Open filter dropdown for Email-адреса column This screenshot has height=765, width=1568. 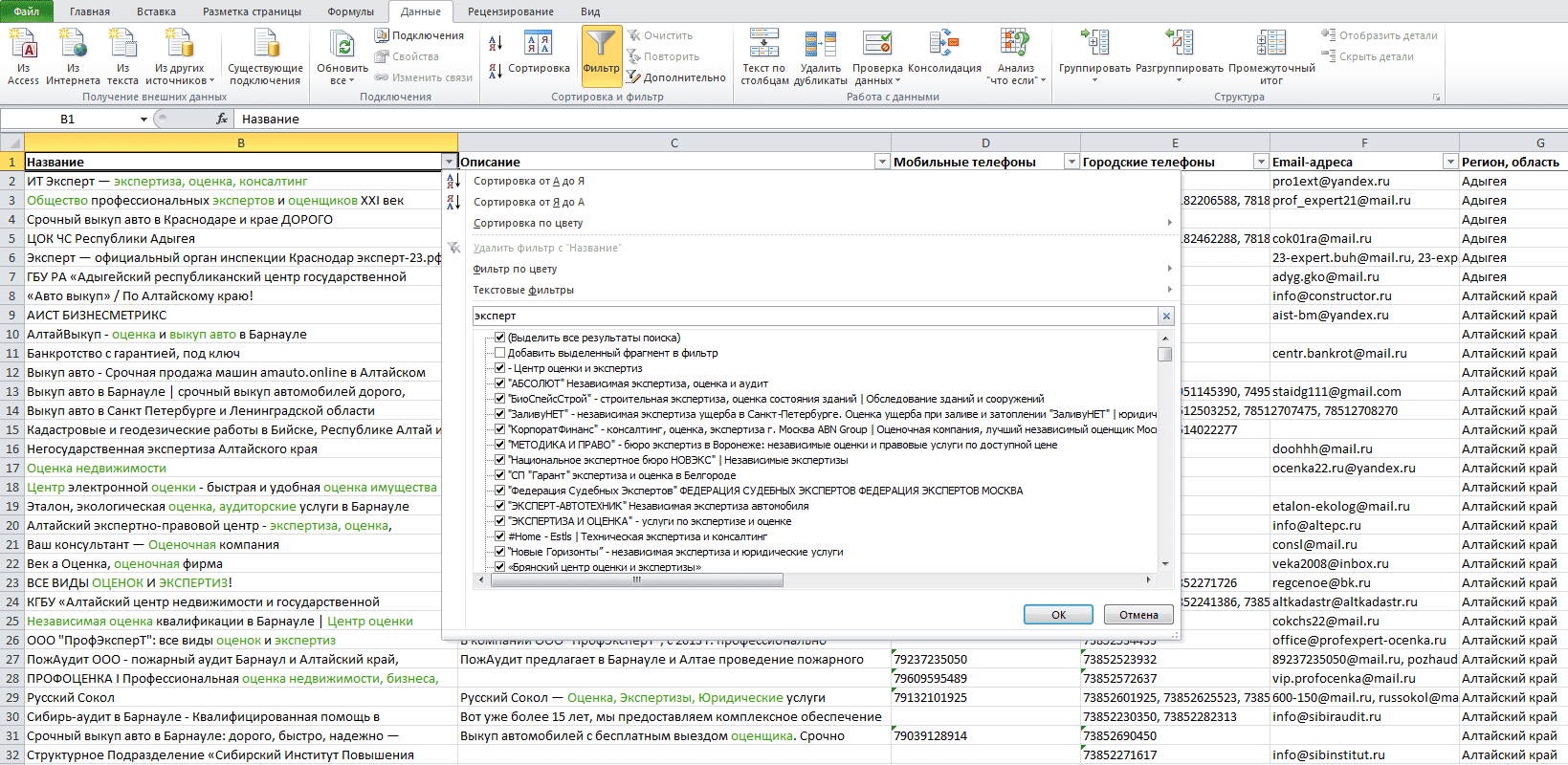(x=1450, y=162)
